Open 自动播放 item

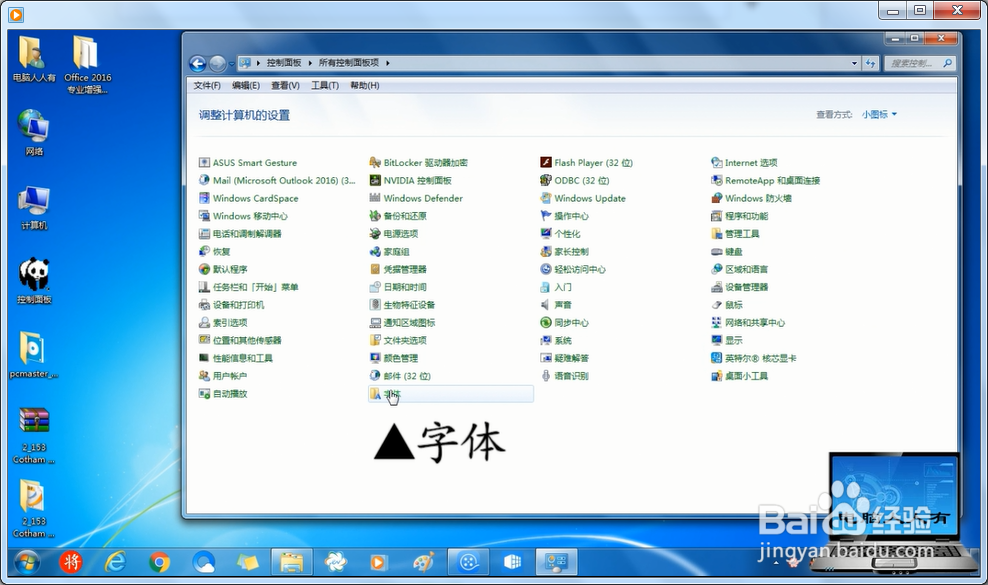tap(222, 393)
